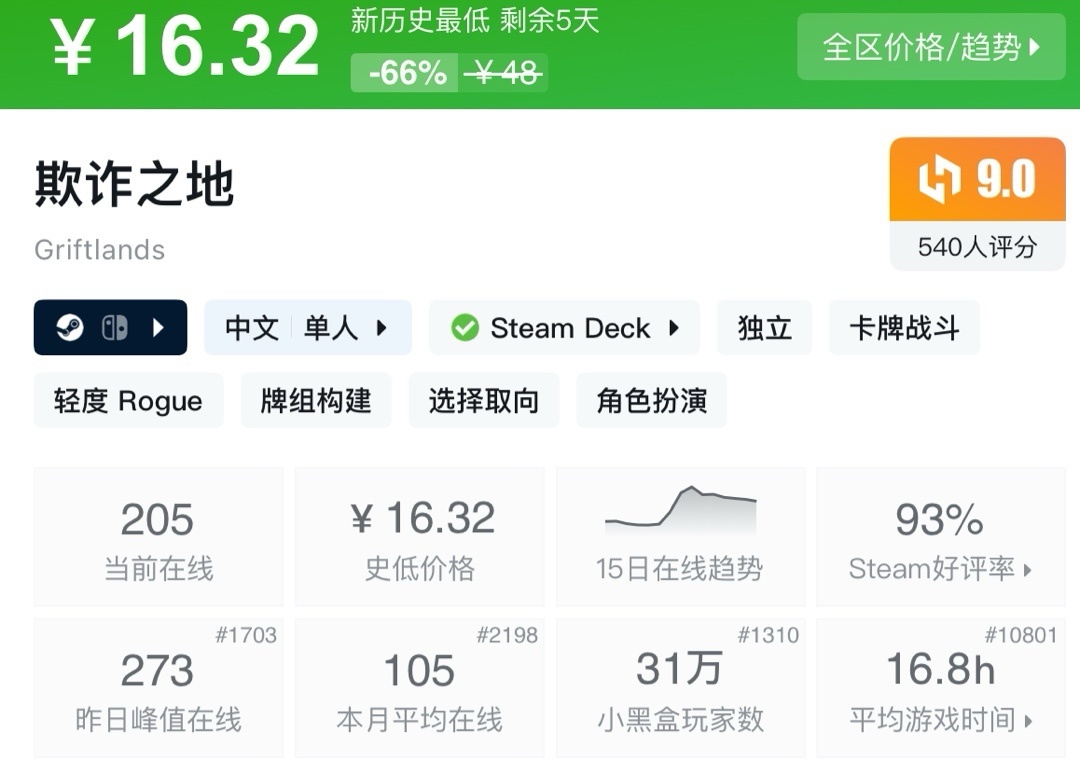Open 全区价格/趋势 regional prices

pyautogui.click(x=930, y=47)
